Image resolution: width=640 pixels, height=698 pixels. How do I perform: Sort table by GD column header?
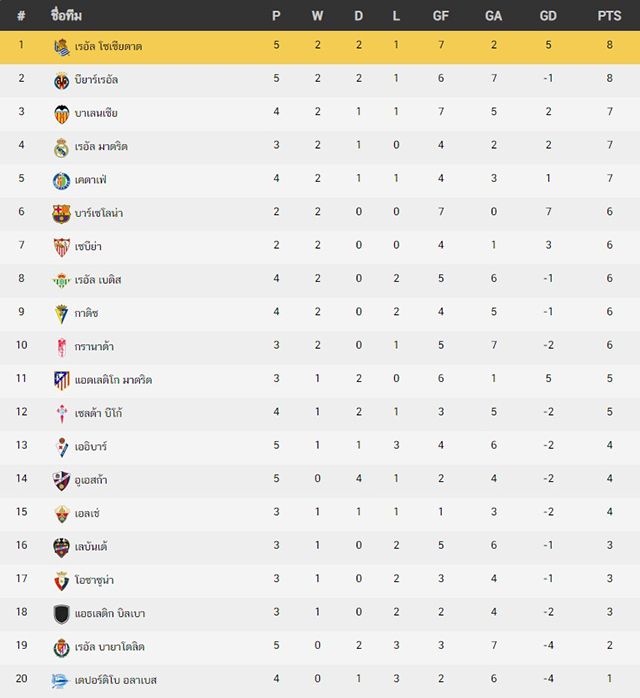click(548, 16)
